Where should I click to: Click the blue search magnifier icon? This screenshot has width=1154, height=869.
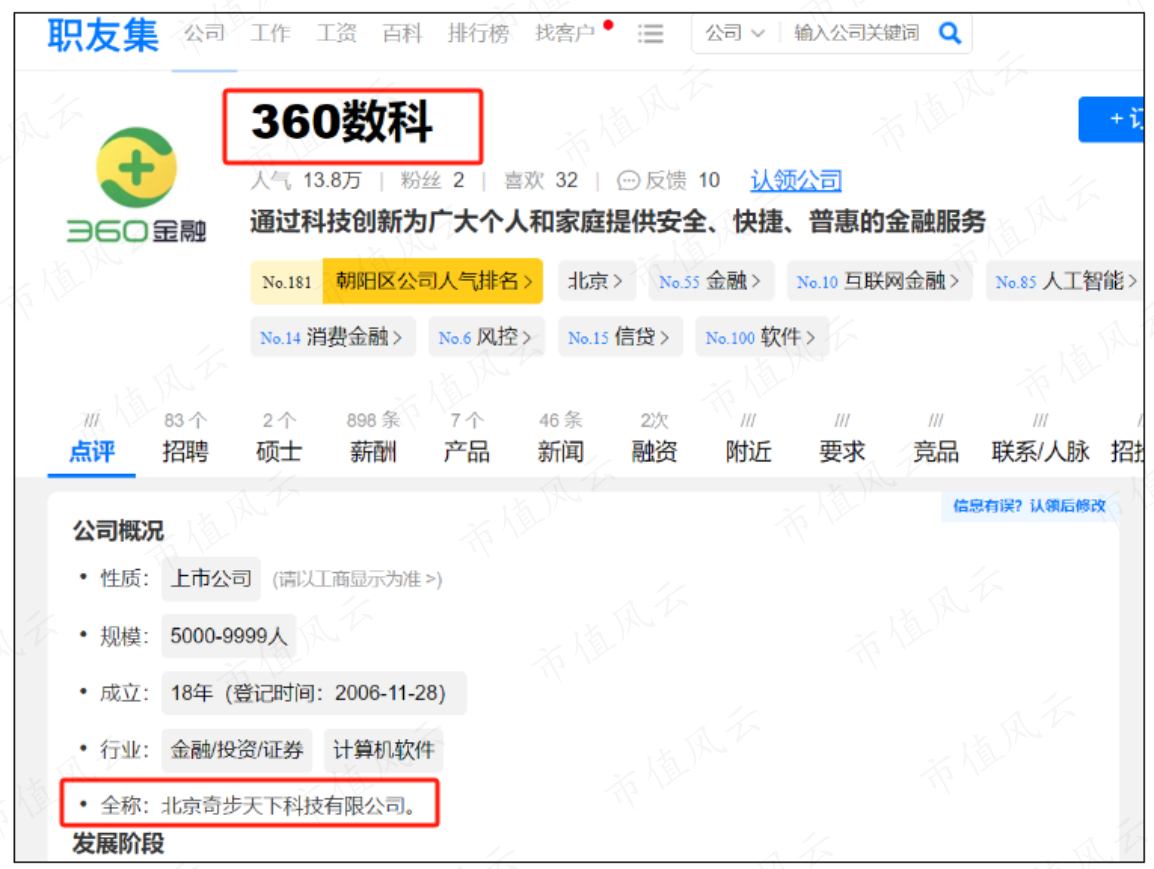949,33
